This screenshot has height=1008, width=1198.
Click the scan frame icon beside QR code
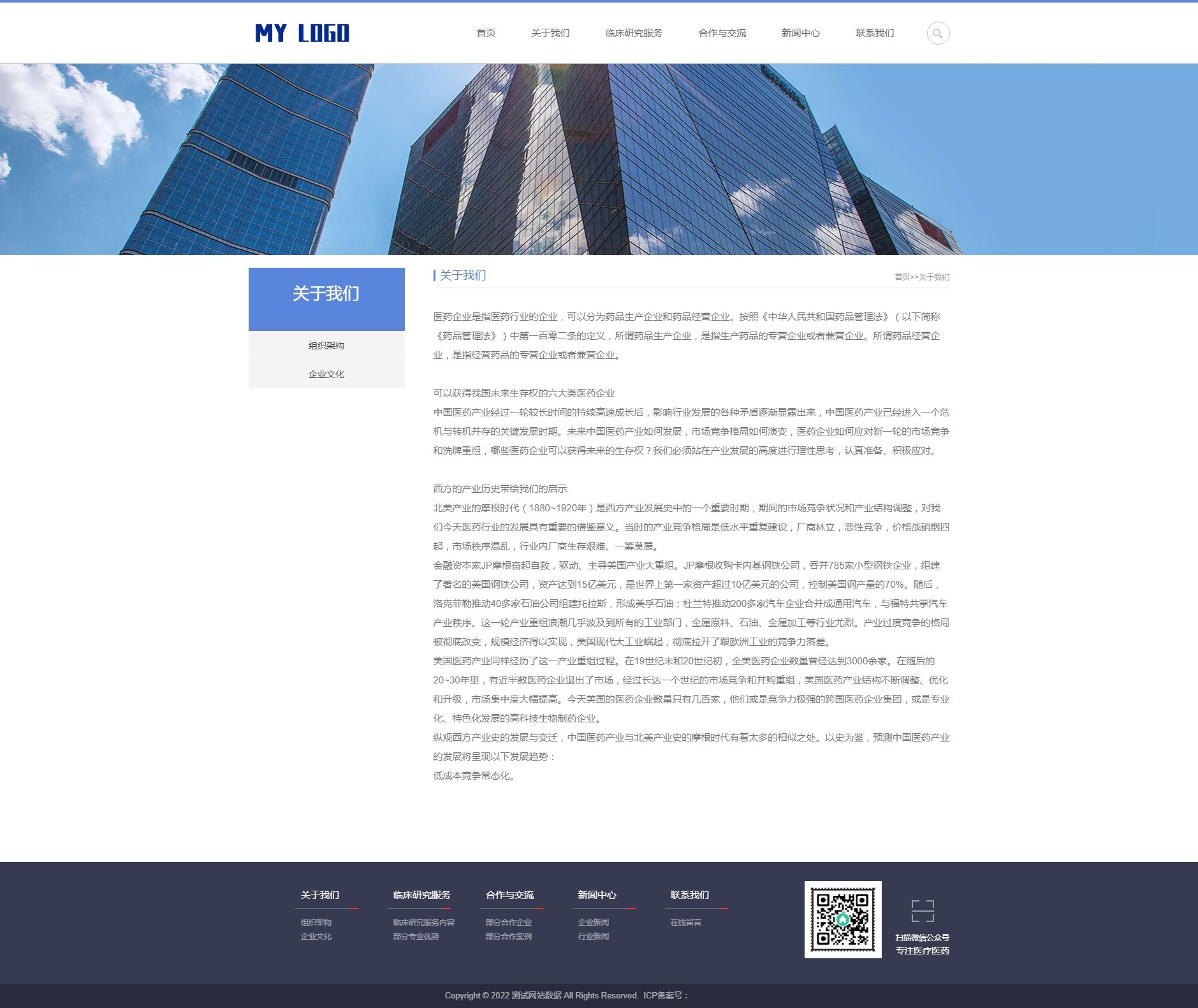pyautogui.click(x=922, y=911)
